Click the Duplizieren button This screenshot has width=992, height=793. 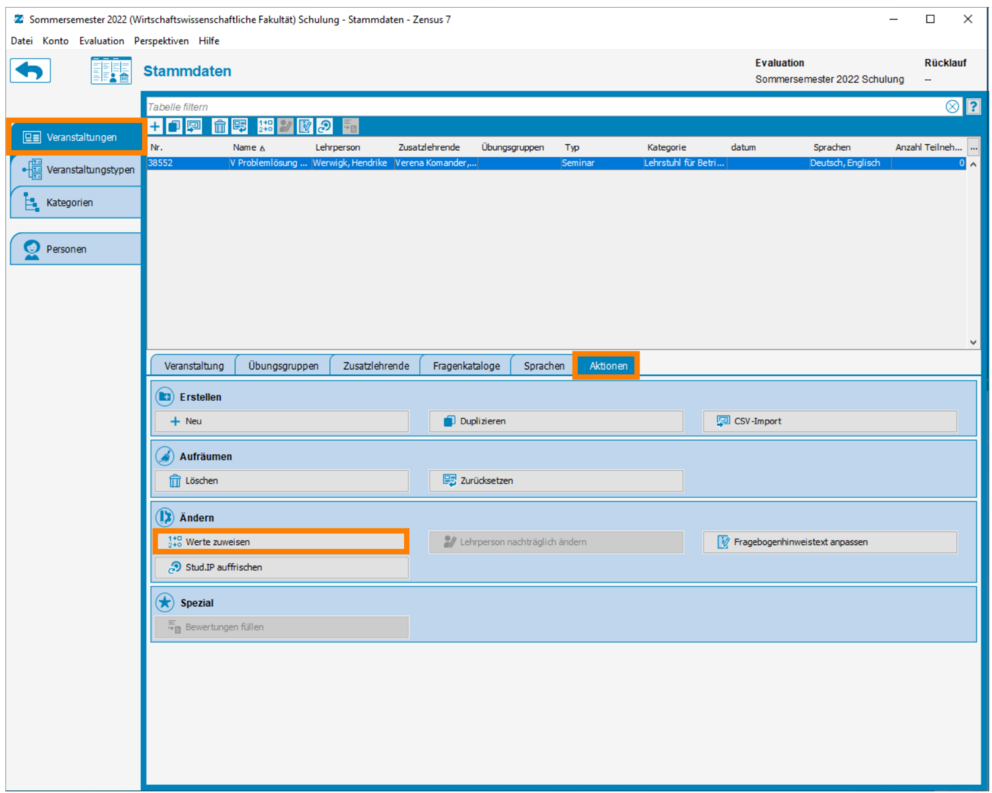coord(556,421)
